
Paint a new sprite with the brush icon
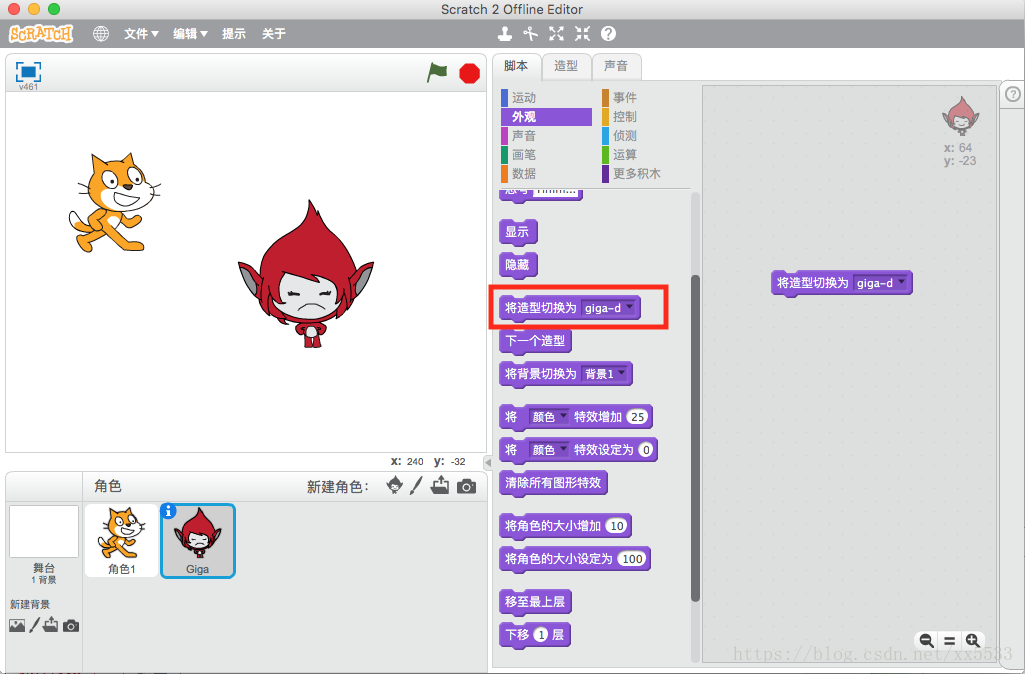(x=416, y=485)
